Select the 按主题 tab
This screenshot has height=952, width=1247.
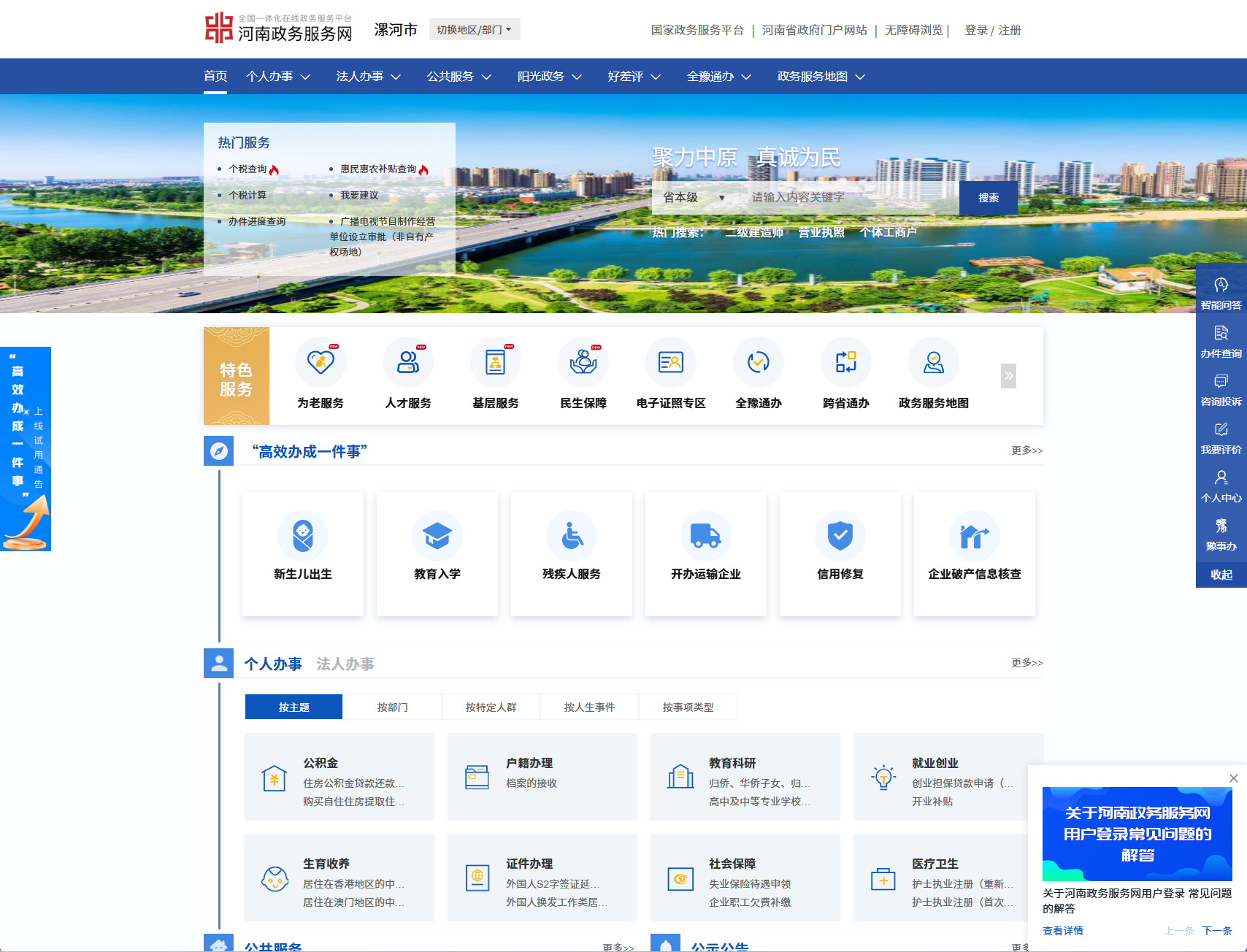pos(293,707)
